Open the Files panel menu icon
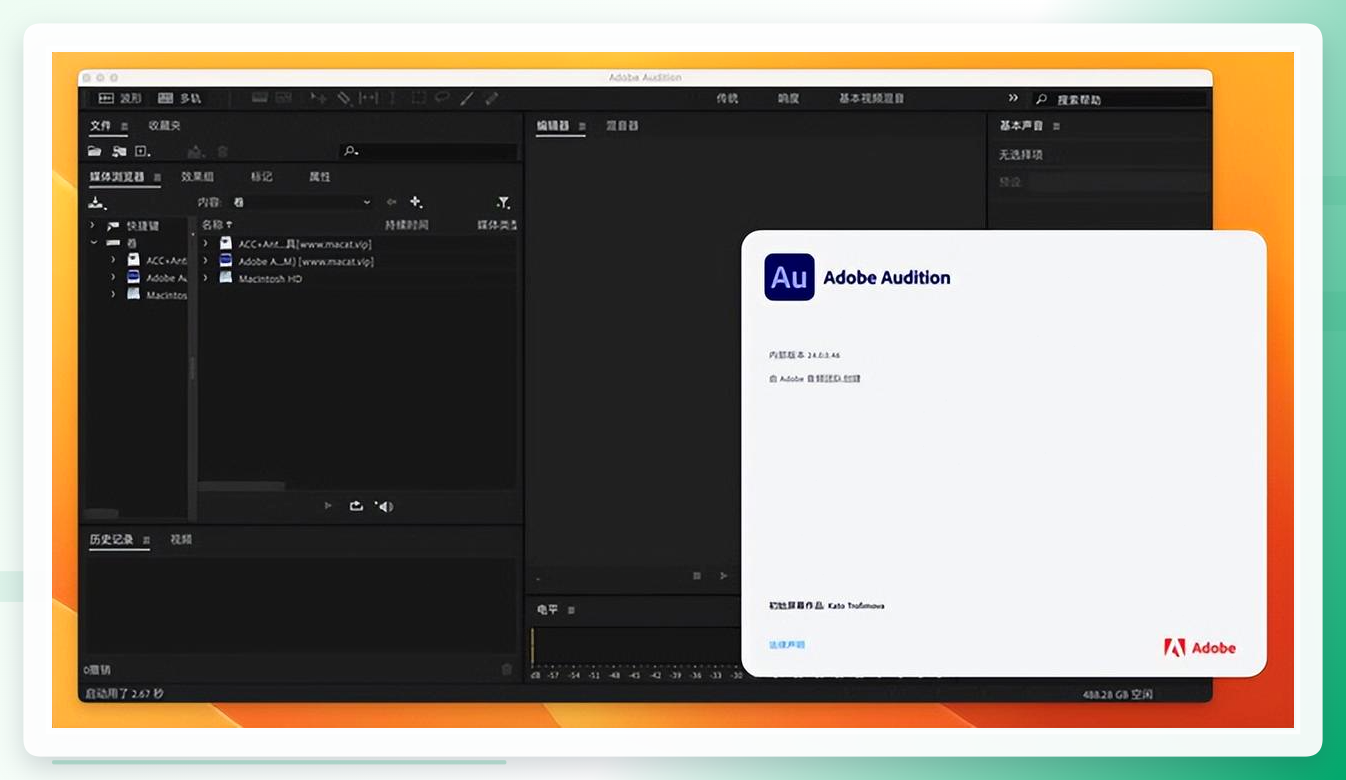Screen dimensions: 1346x780 (x=125, y=126)
